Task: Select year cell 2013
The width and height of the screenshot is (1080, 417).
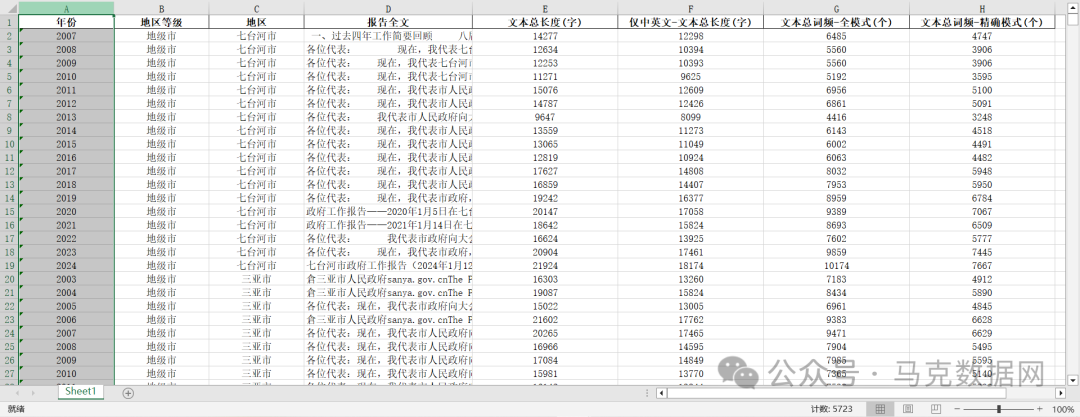Action: pos(66,117)
